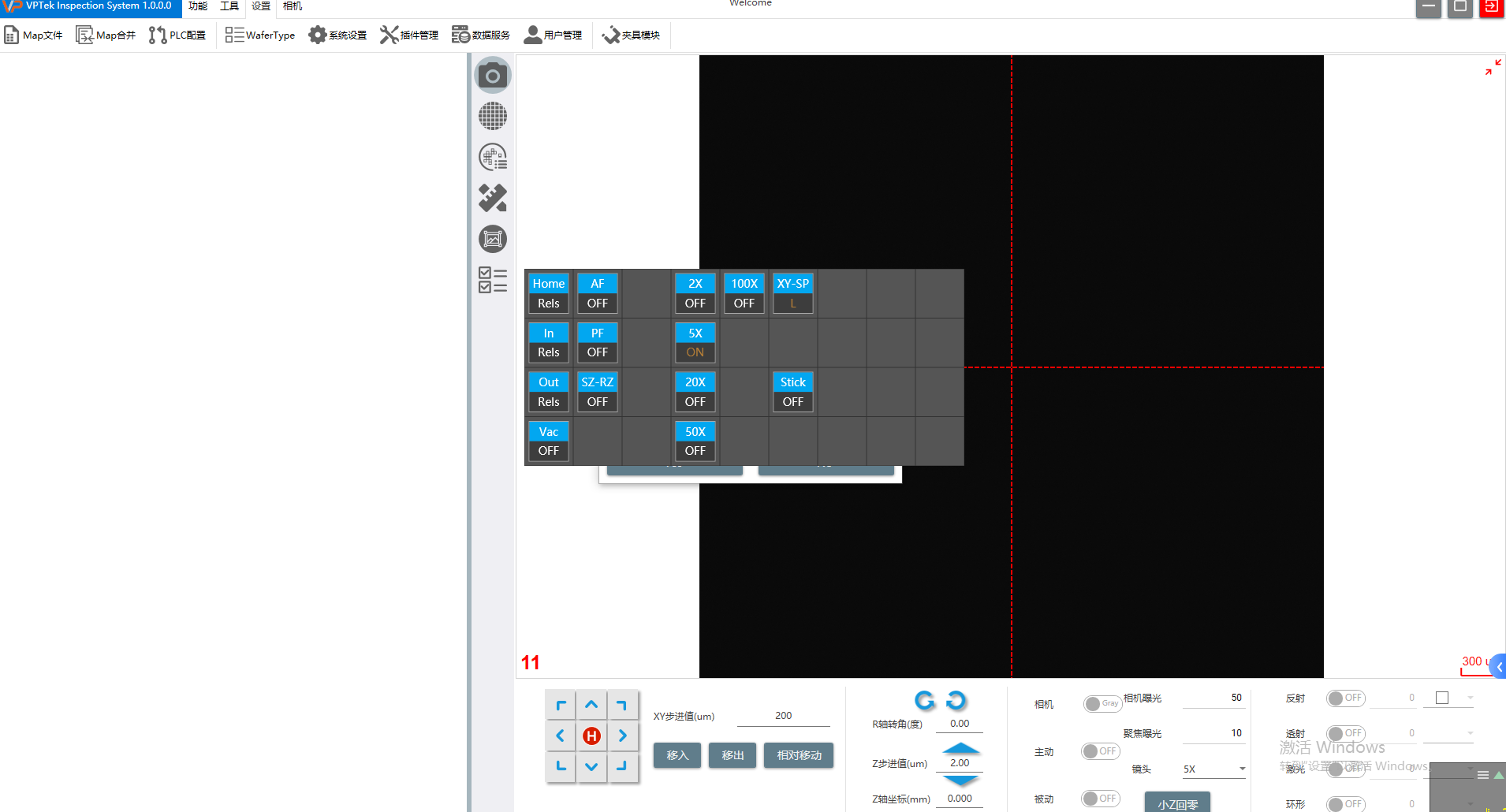Viewport: 1506px width, 812px height.
Task: Move stage to the bottom-right corner
Action: [x=622, y=766]
